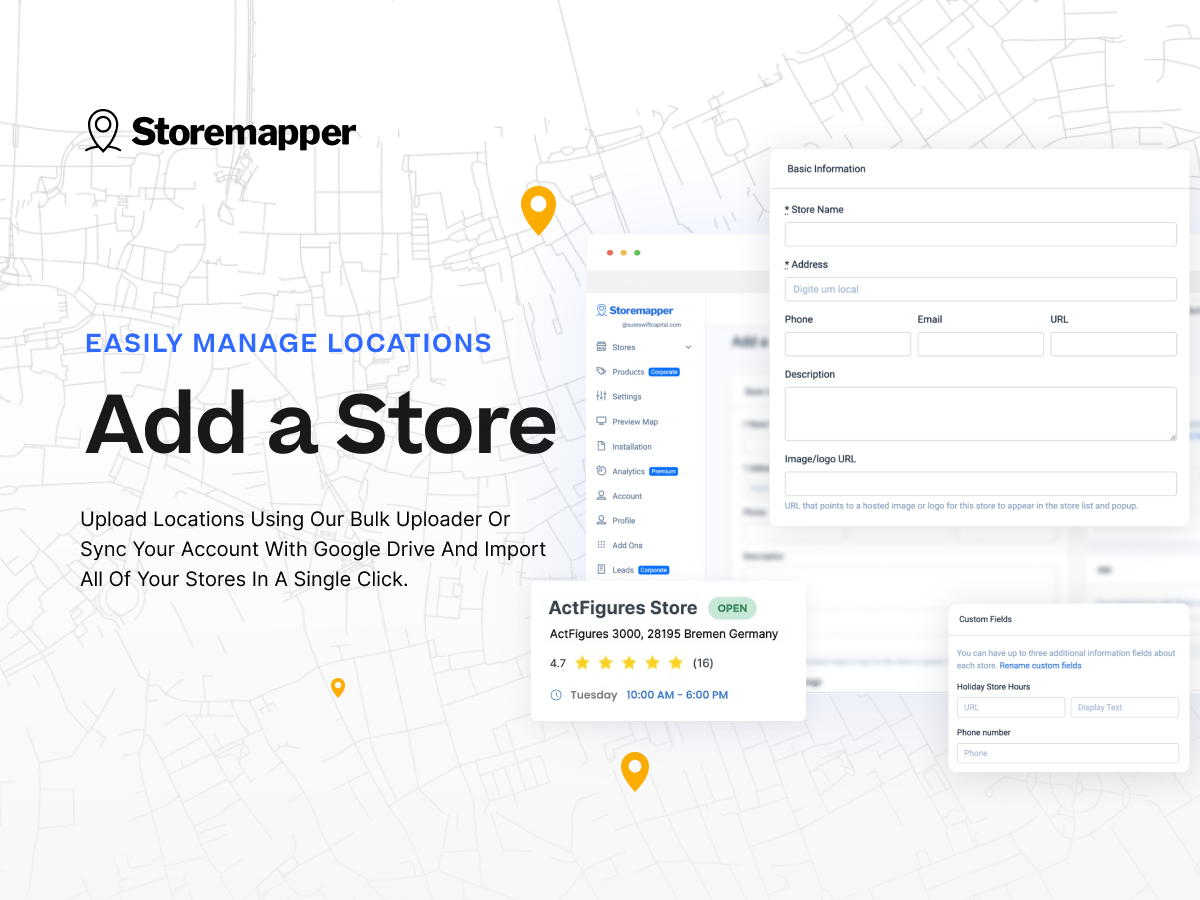Click the Premium badge next to Analytics
Image resolution: width=1200 pixels, height=900 pixels.
click(x=664, y=471)
